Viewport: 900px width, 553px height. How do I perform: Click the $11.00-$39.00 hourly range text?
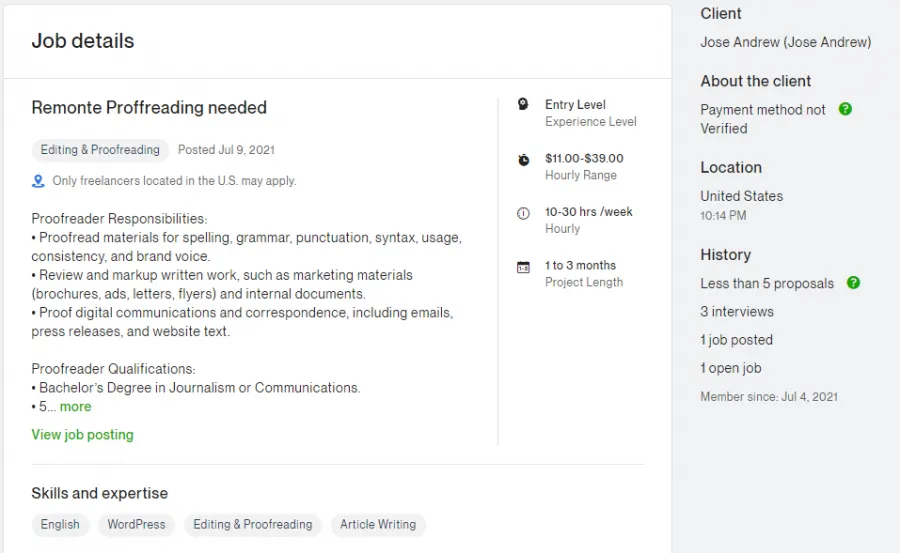tap(584, 158)
